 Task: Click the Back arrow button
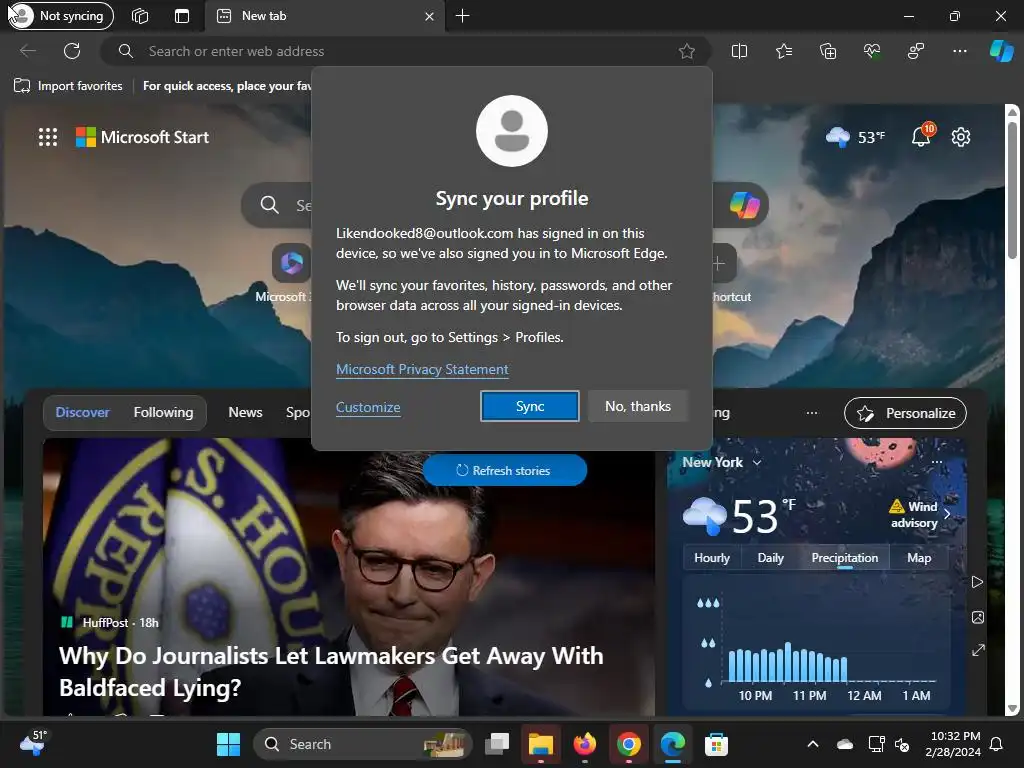coord(28,51)
